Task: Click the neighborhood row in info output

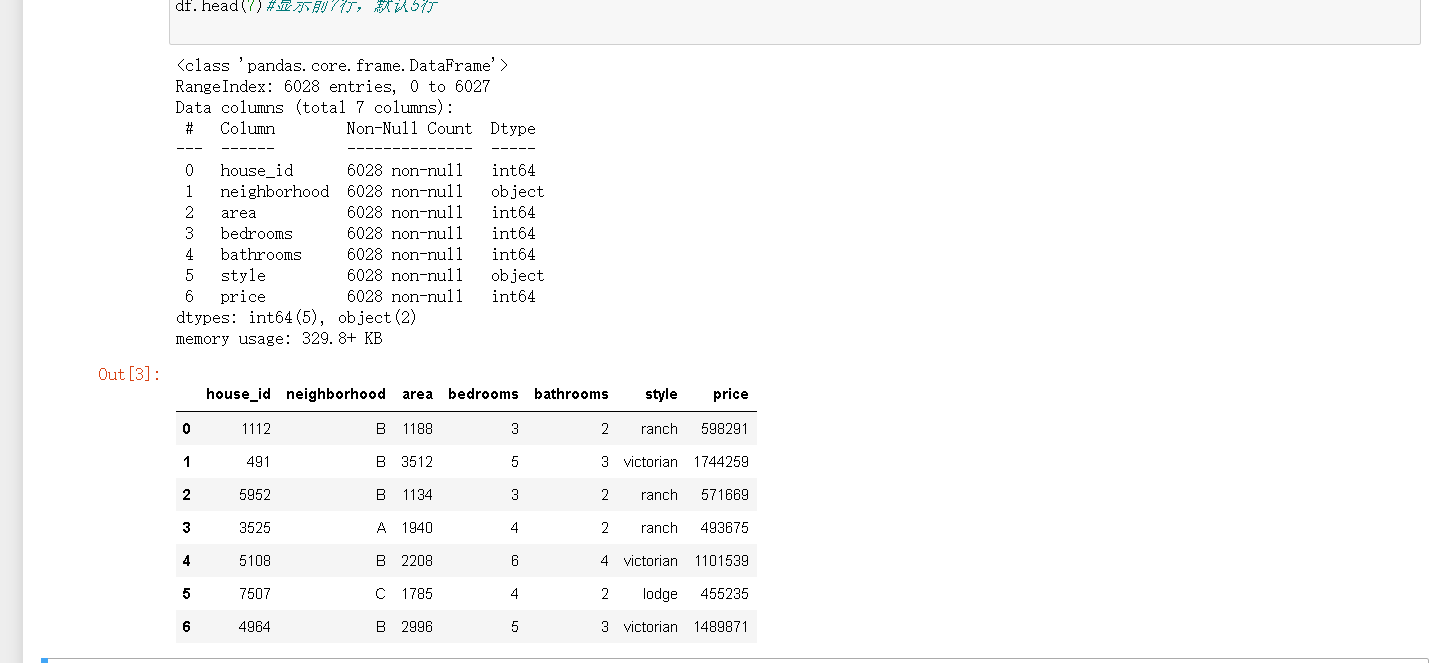Action: tap(365, 191)
